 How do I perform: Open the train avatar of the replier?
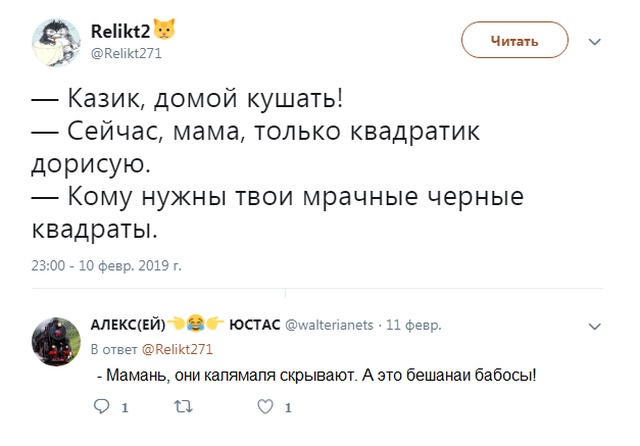[57, 344]
